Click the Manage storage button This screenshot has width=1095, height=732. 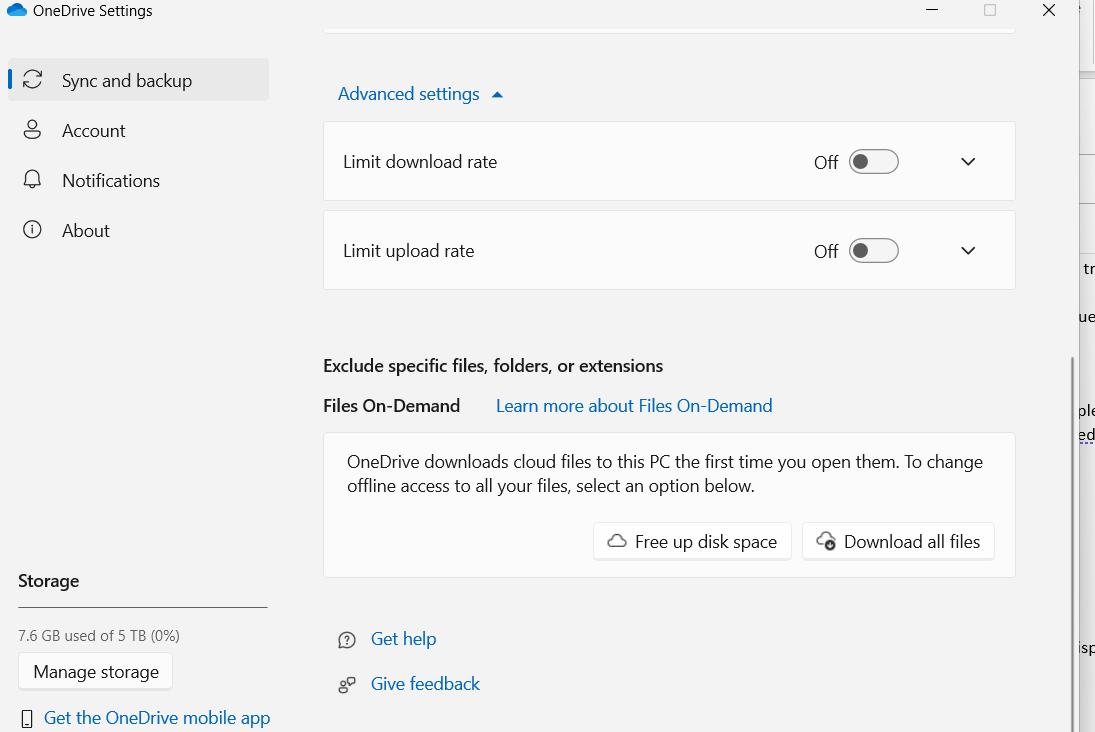click(96, 671)
